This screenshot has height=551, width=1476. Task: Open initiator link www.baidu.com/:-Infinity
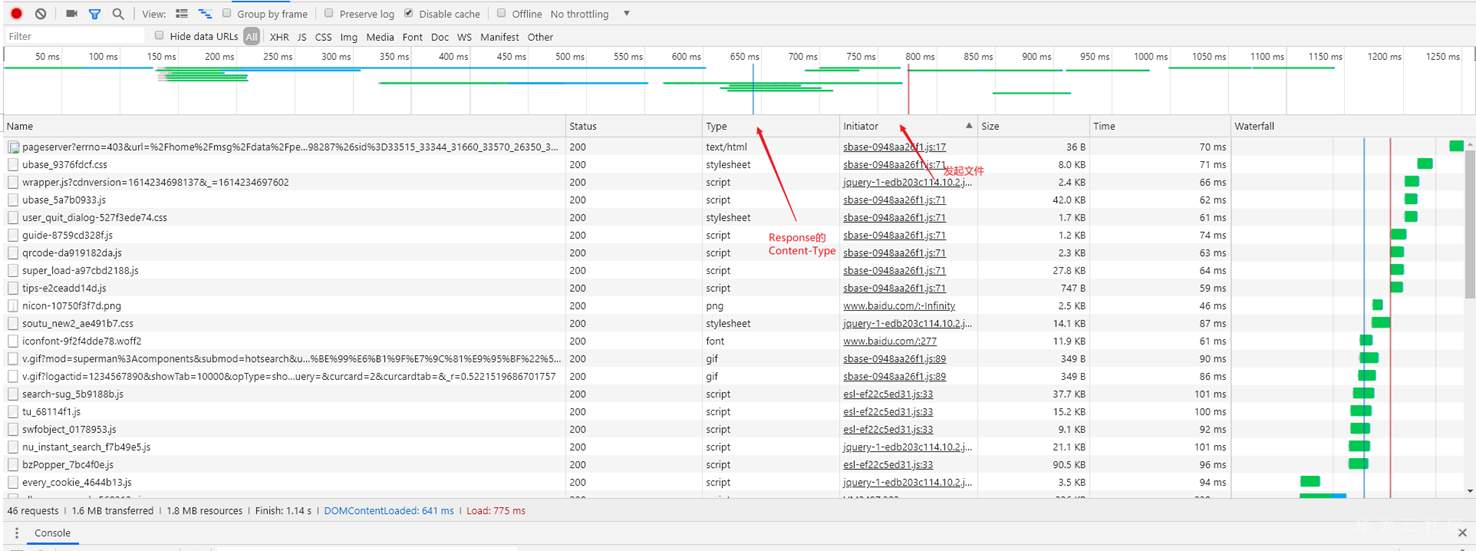point(899,306)
